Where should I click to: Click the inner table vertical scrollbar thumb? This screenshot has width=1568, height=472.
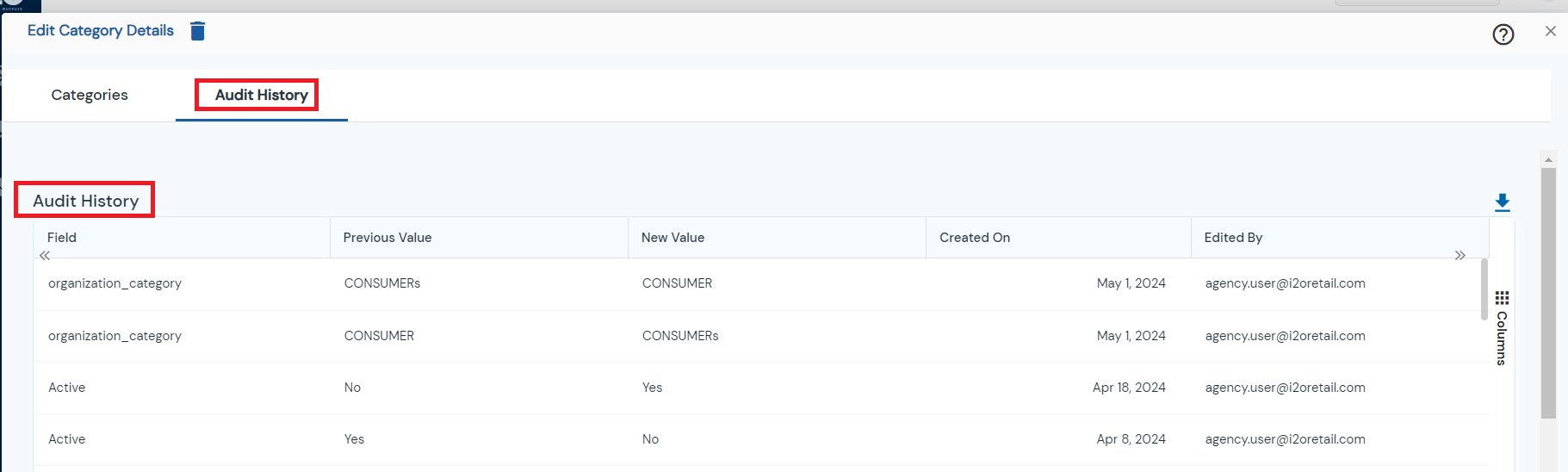coord(1484,289)
